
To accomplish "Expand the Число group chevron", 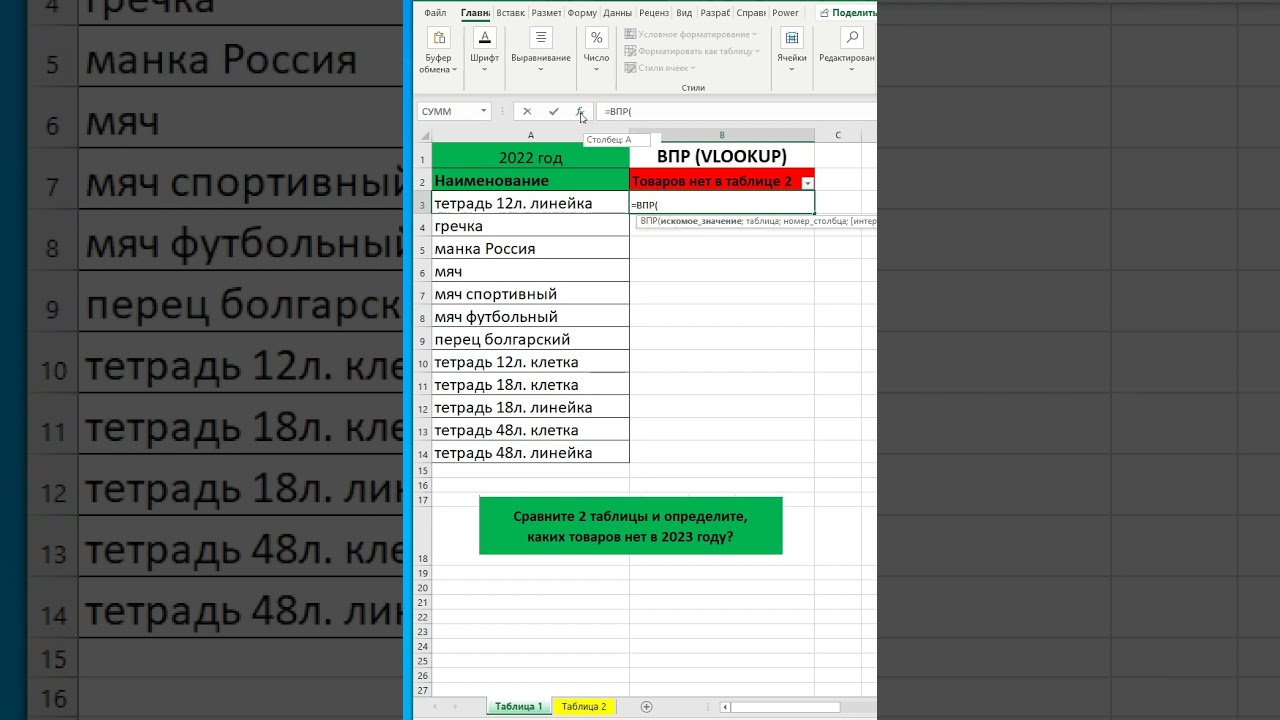I will (x=596, y=70).
